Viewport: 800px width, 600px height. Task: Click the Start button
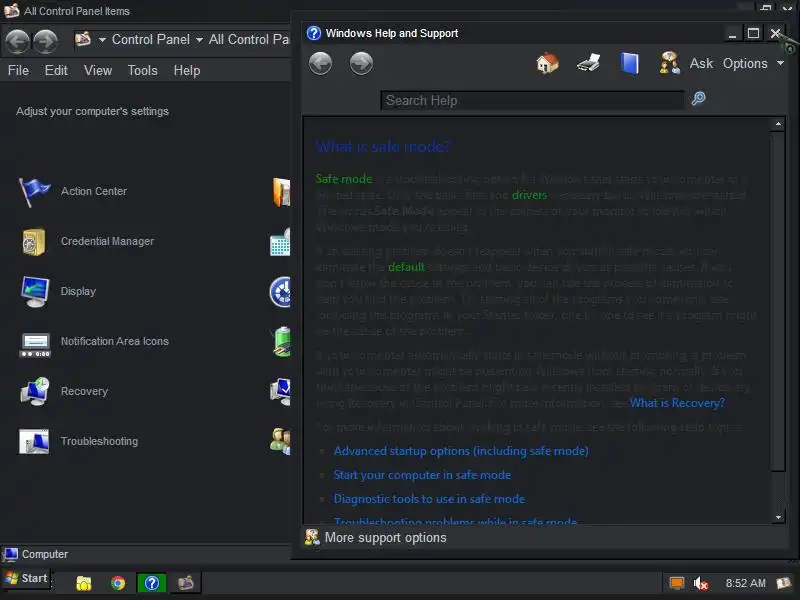coord(26,578)
